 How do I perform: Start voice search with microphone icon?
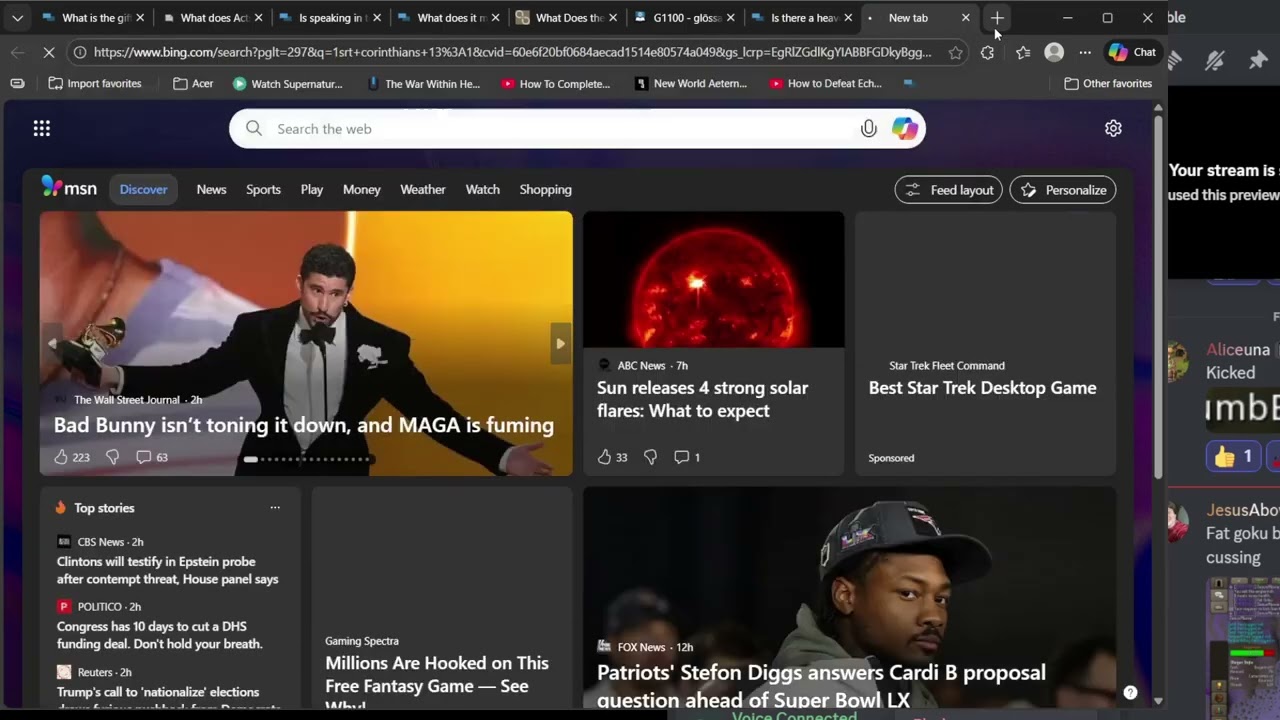click(868, 129)
